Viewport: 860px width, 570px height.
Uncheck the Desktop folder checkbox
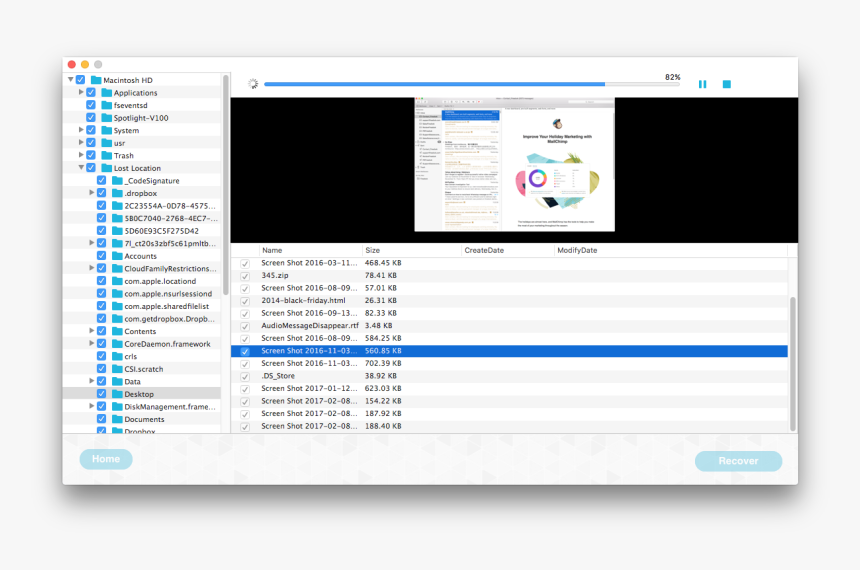(101, 393)
